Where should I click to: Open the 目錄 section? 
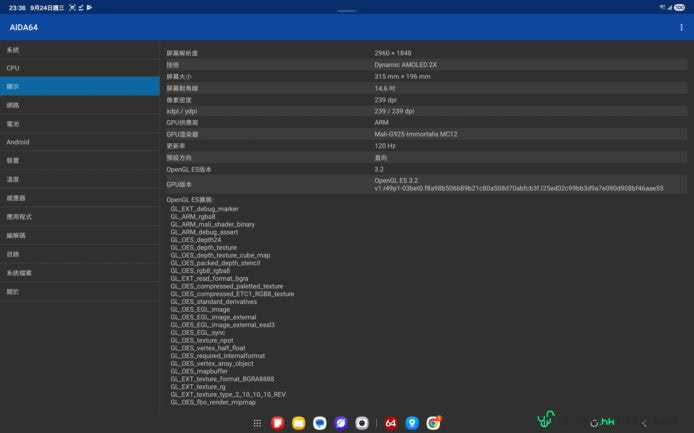point(80,254)
